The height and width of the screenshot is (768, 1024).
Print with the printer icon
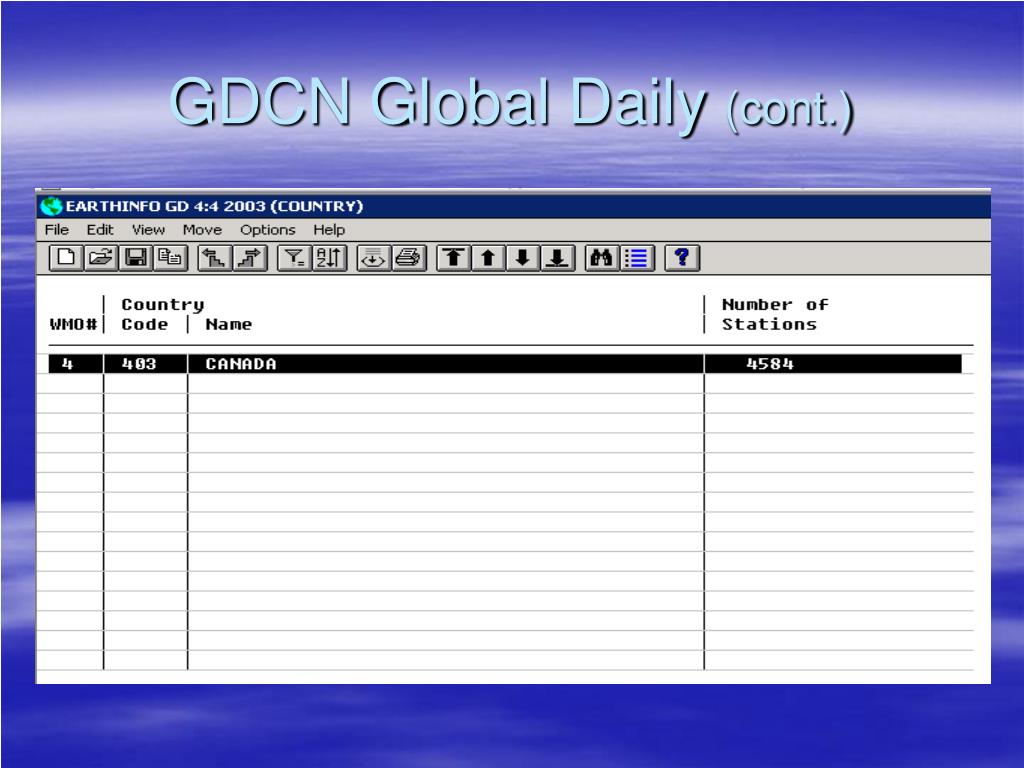[409, 257]
